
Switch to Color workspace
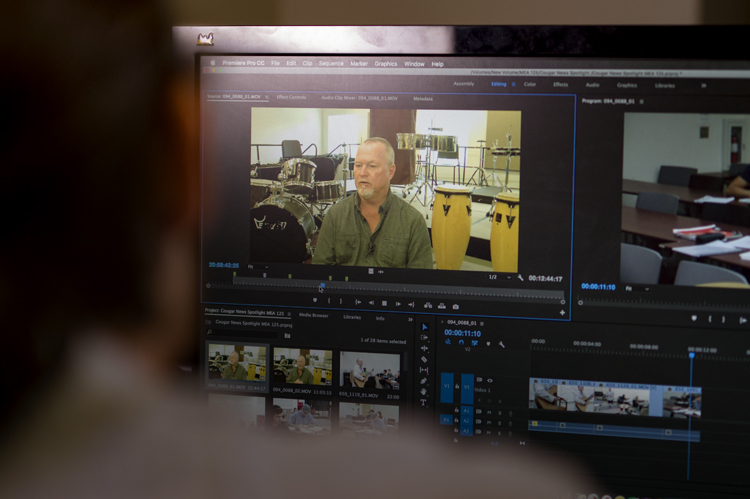tap(529, 84)
